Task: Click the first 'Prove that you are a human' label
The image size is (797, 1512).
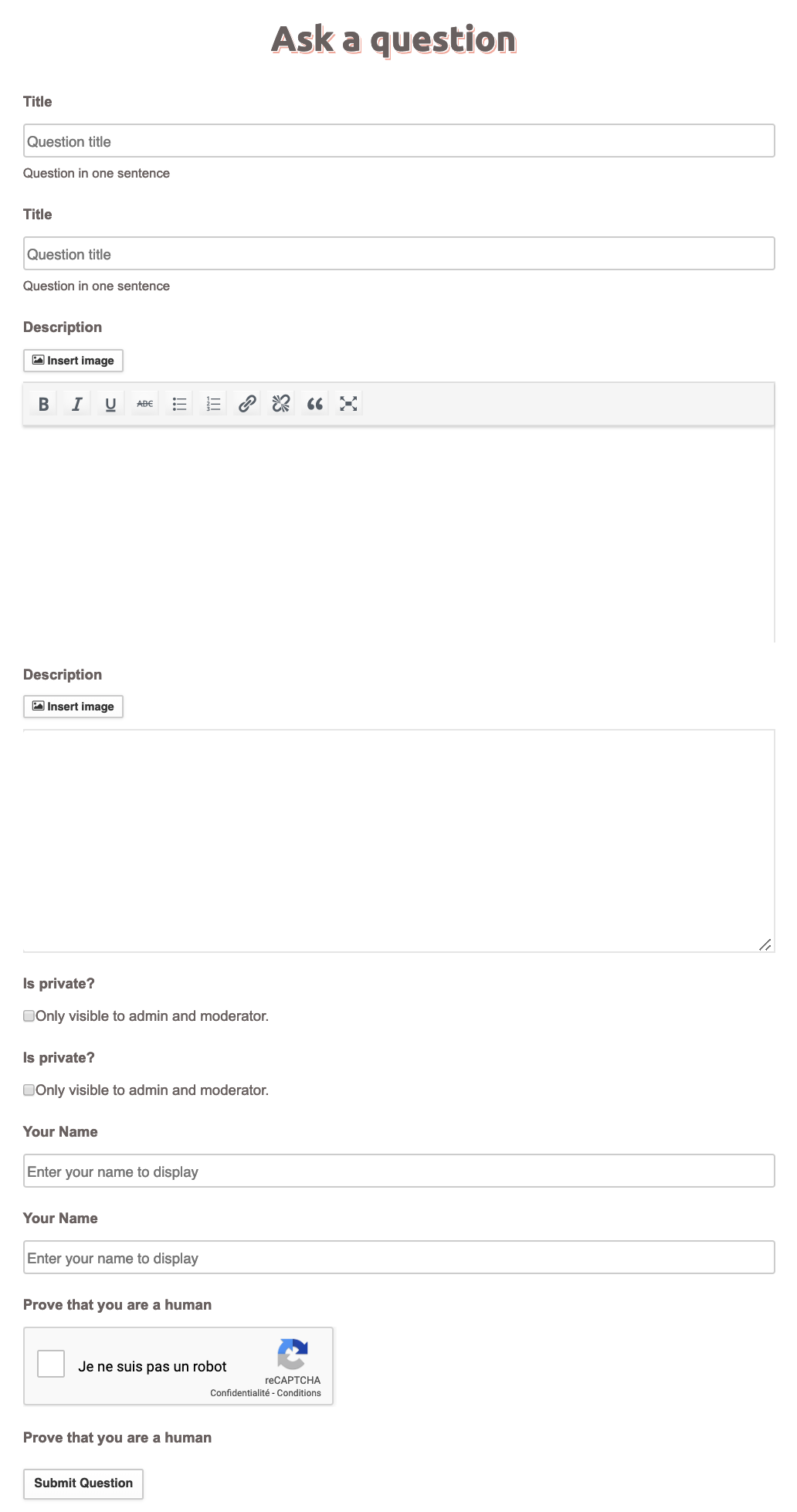Action: (x=117, y=1304)
